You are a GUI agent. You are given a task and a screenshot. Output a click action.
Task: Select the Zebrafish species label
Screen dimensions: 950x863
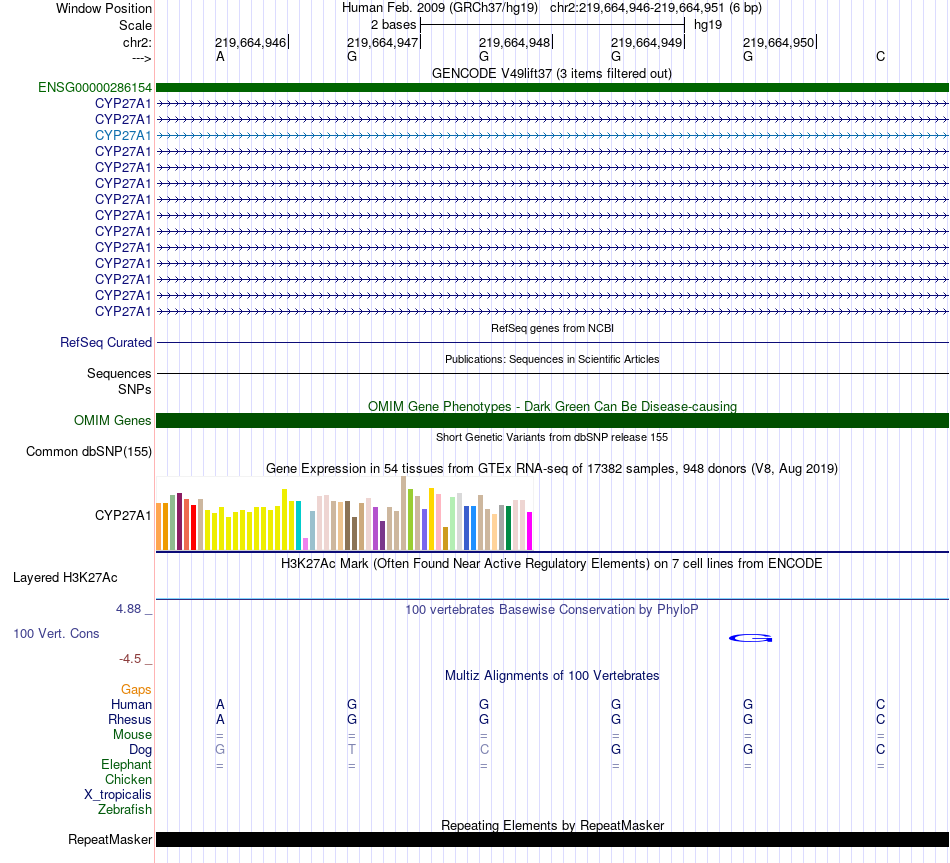pyautogui.click(x=125, y=809)
